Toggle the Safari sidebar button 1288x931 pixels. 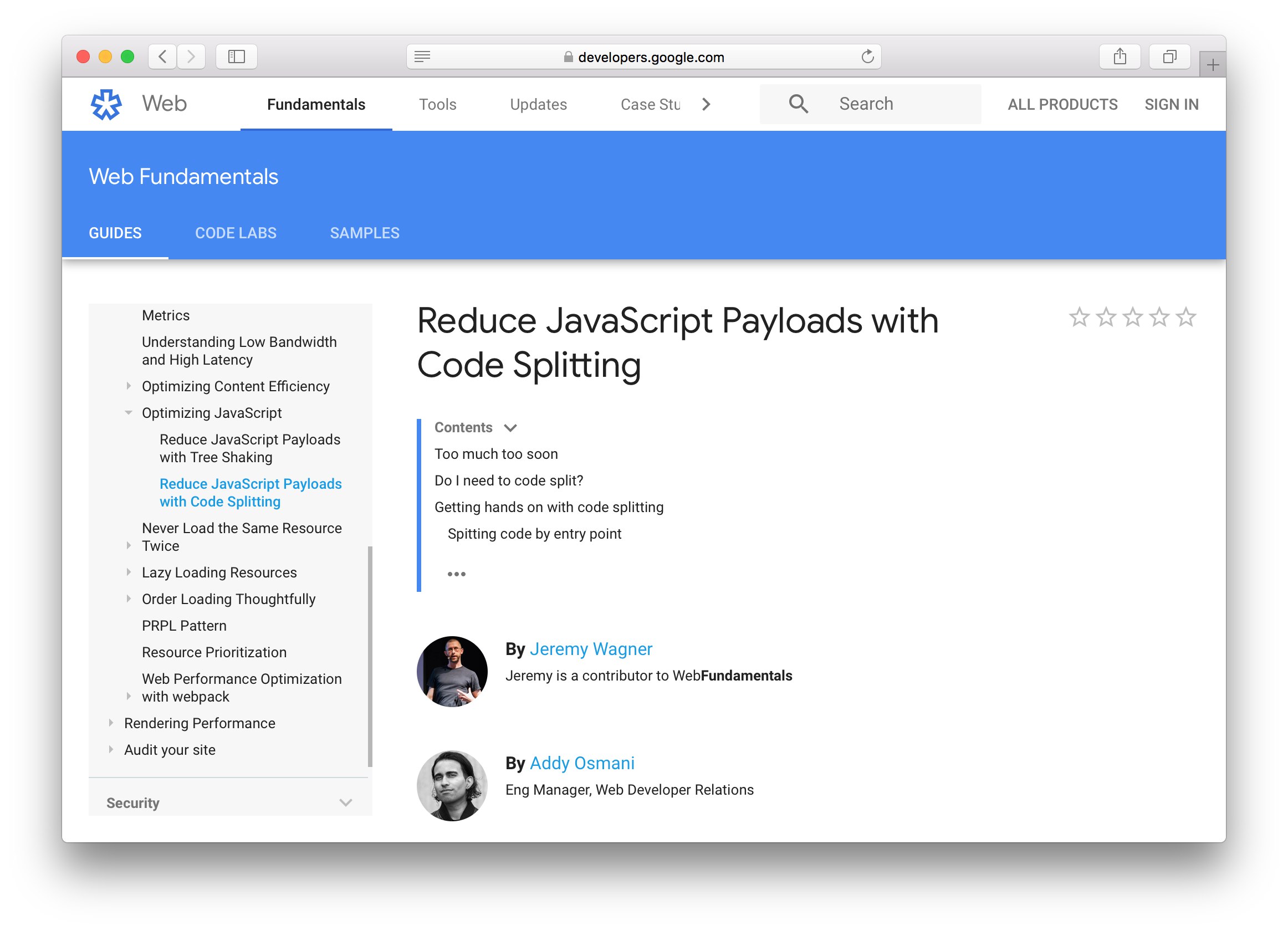pos(236,57)
